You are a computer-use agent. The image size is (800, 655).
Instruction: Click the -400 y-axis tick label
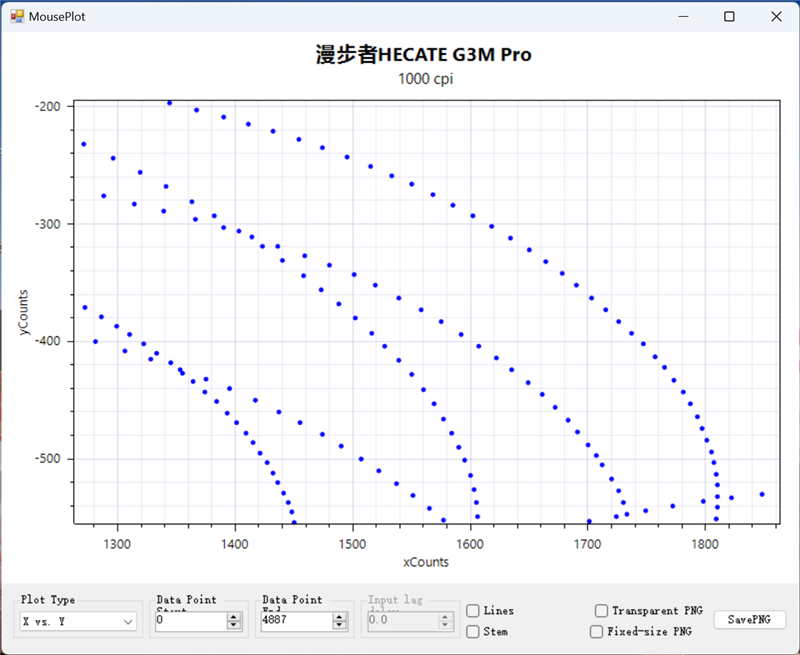[x=47, y=341]
